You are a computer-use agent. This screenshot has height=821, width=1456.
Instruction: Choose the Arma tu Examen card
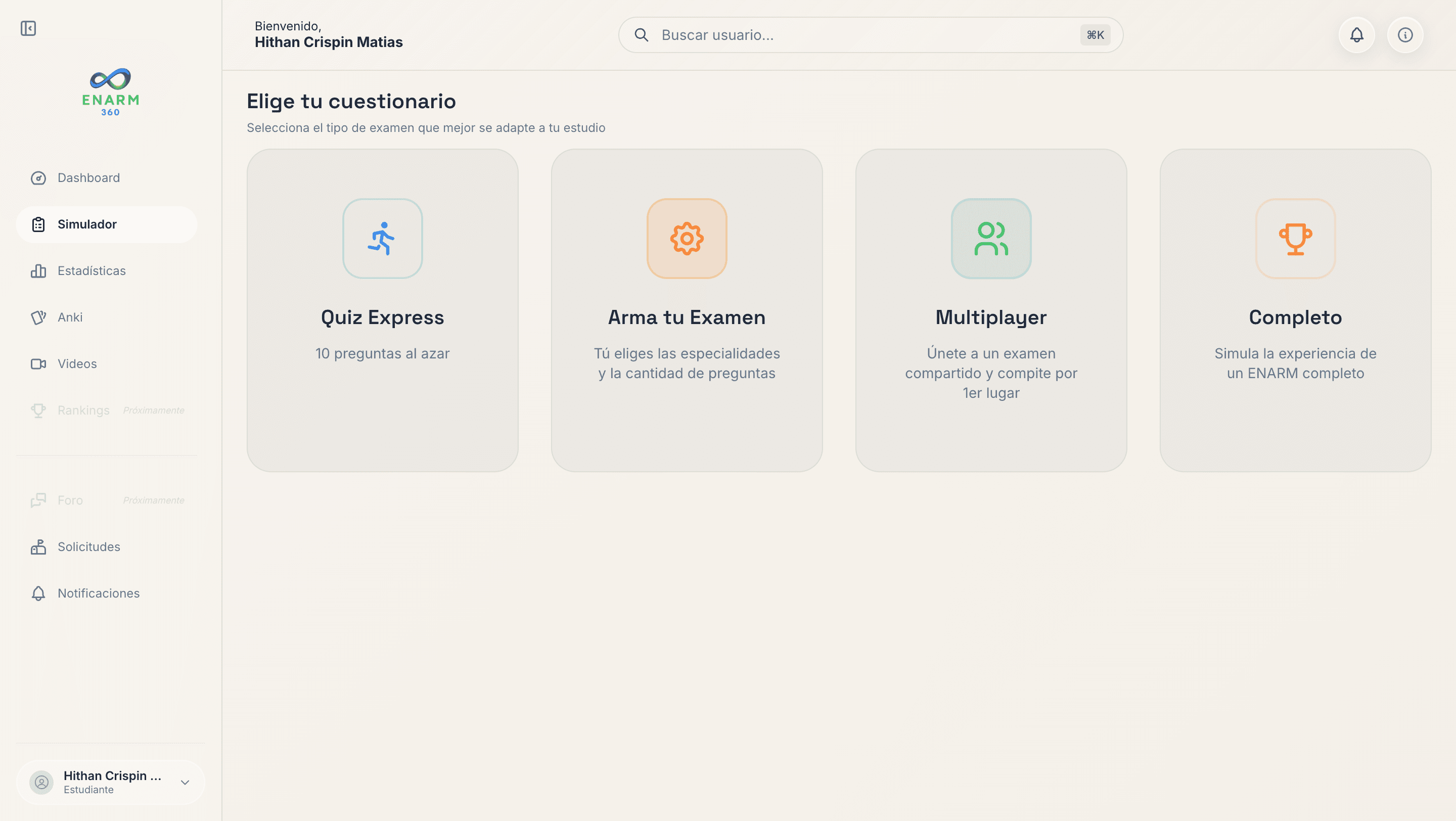click(x=687, y=310)
